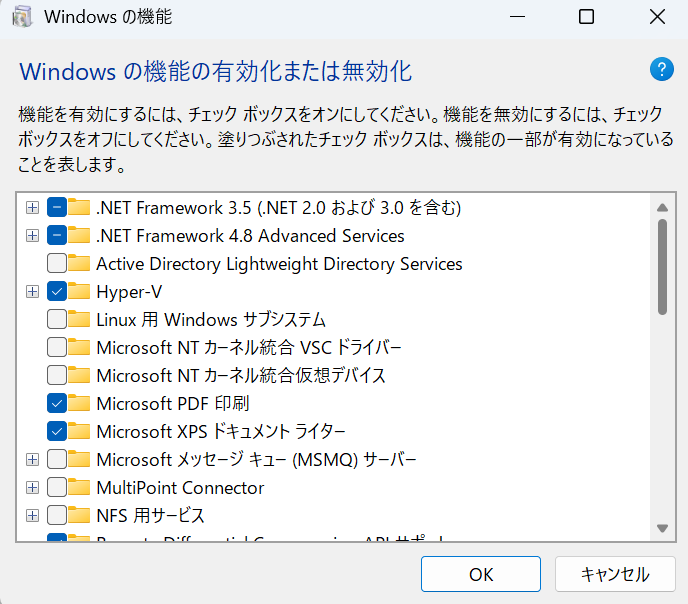
Task: Click the キャンセル button
Action: 615,574
